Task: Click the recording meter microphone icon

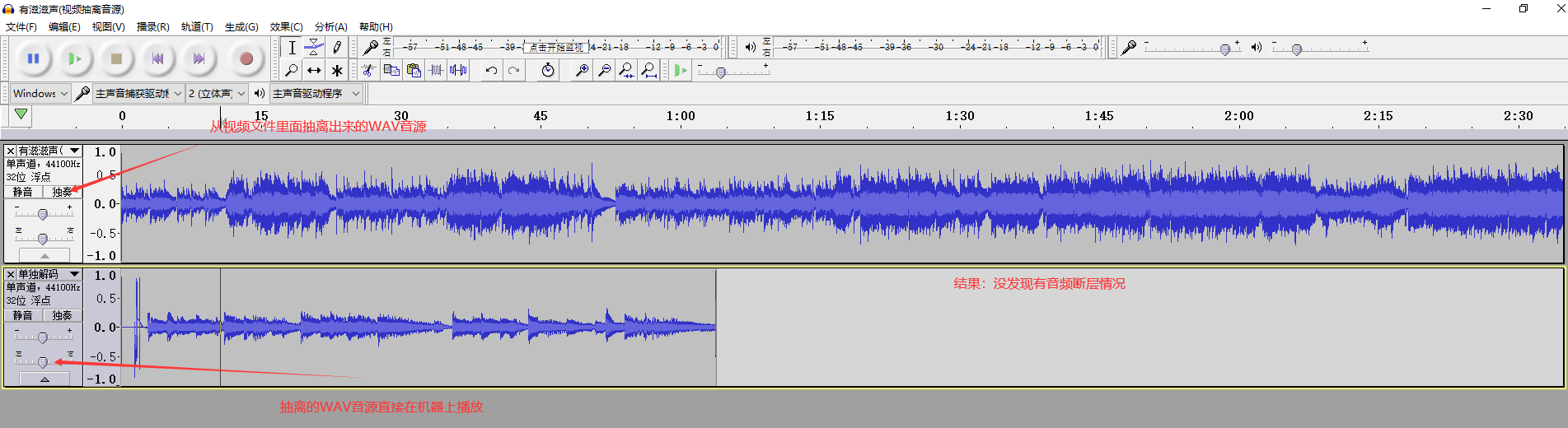Action: coord(371,47)
